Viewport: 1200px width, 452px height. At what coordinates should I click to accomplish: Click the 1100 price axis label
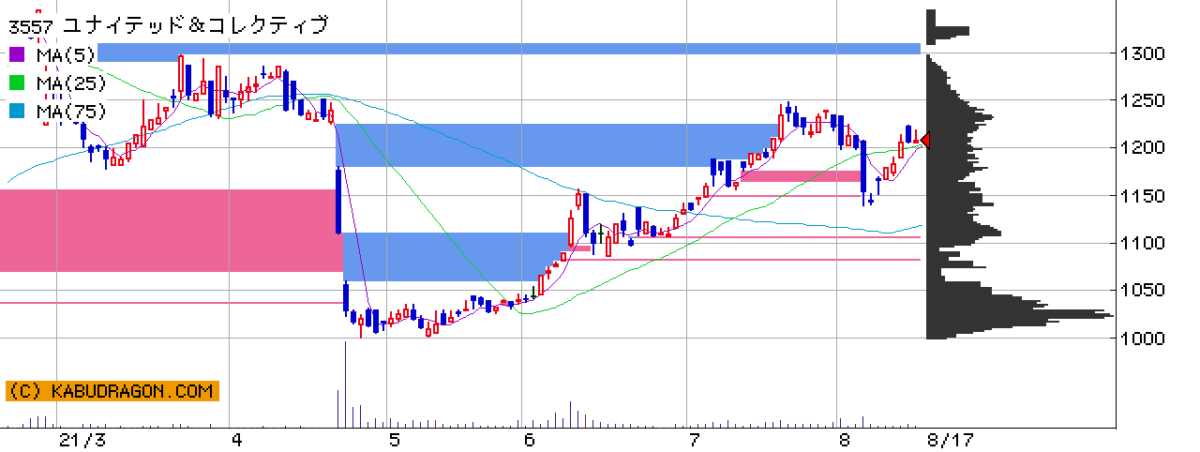1144,243
